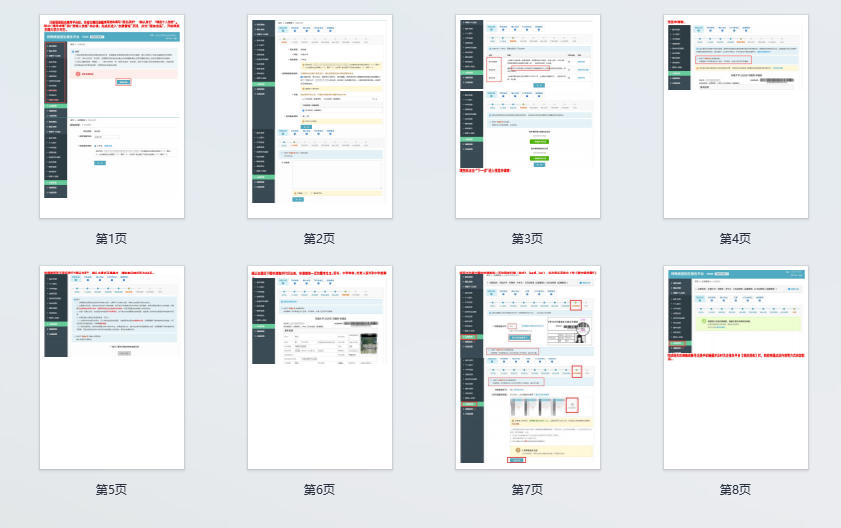Image resolution: width=841 pixels, height=528 pixels.
Task: Click the label 第1页
Action: click(112, 239)
